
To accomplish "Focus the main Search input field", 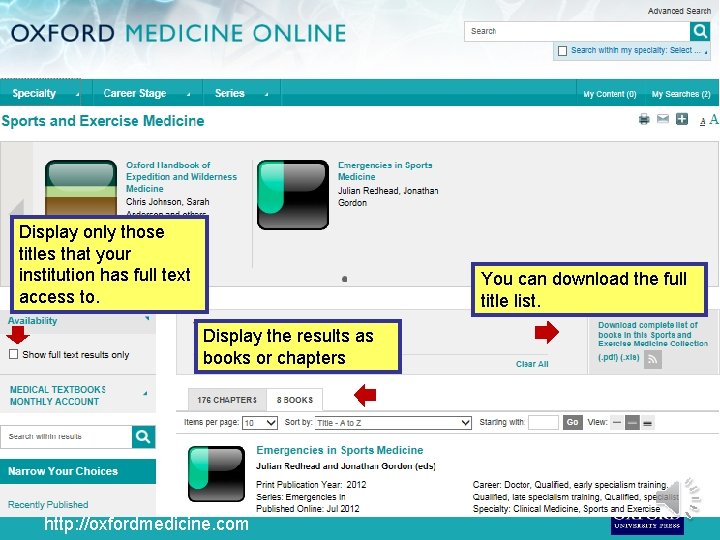I will click(577, 31).
